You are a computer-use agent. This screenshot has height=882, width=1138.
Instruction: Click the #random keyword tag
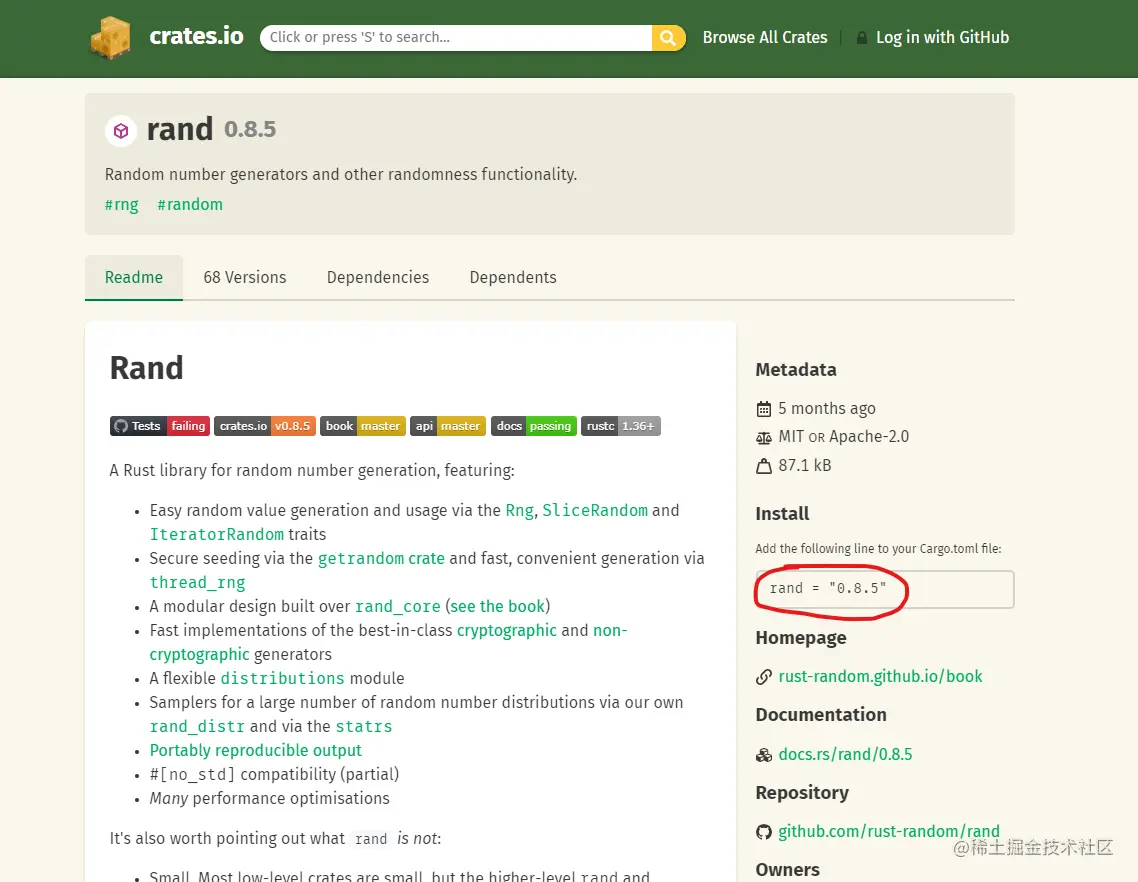(x=190, y=205)
